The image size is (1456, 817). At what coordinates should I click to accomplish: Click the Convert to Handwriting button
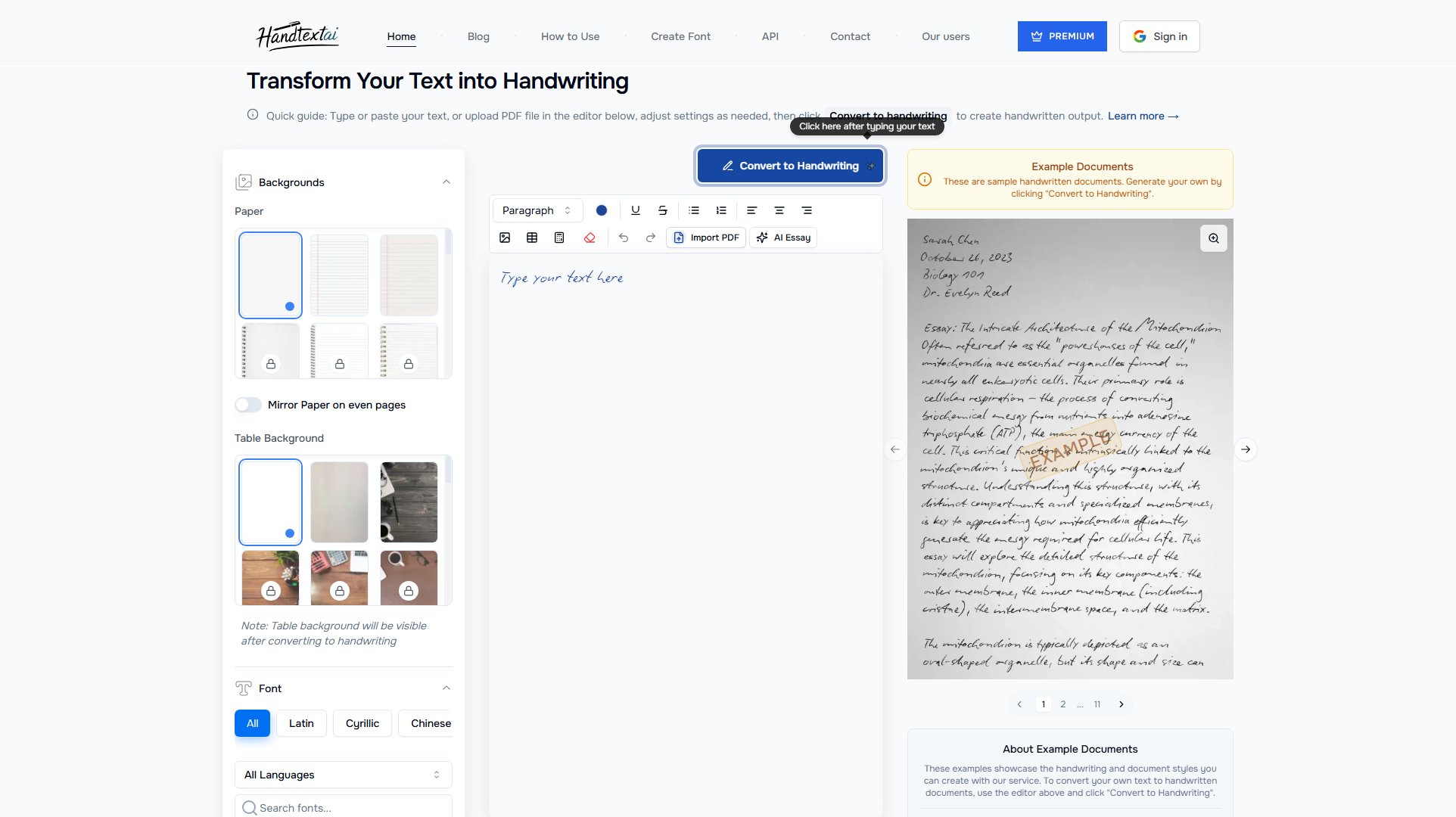(x=790, y=166)
